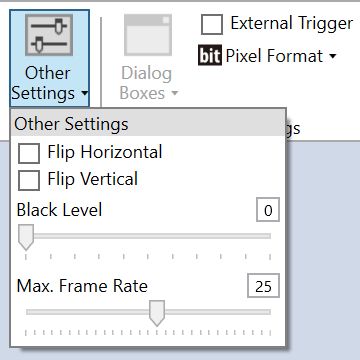Image resolution: width=360 pixels, height=360 pixels.
Task: Open the Pixel Format dropdown arrow
Action: coord(333,56)
